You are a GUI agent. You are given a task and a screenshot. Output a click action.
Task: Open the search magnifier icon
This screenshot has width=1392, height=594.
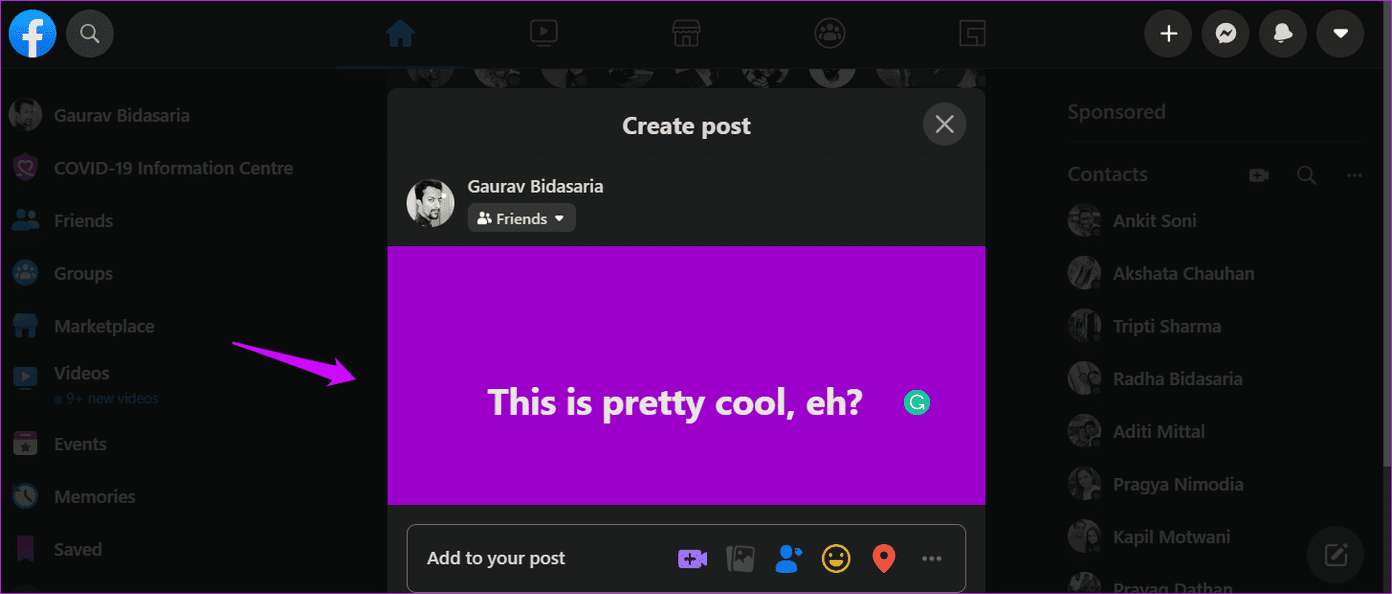tap(90, 34)
